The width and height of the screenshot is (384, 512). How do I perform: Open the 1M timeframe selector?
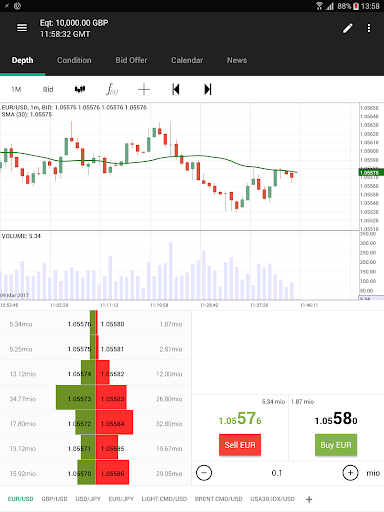point(16,89)
